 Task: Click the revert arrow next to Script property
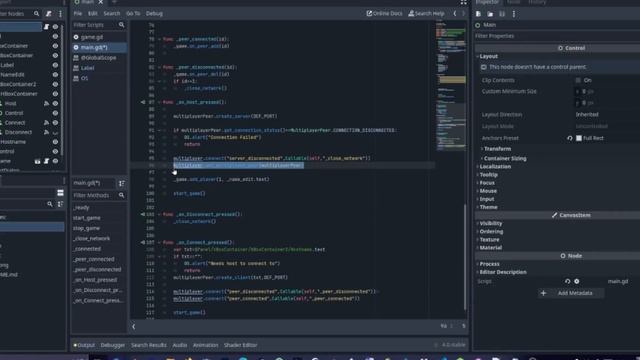tap(567, 281)
